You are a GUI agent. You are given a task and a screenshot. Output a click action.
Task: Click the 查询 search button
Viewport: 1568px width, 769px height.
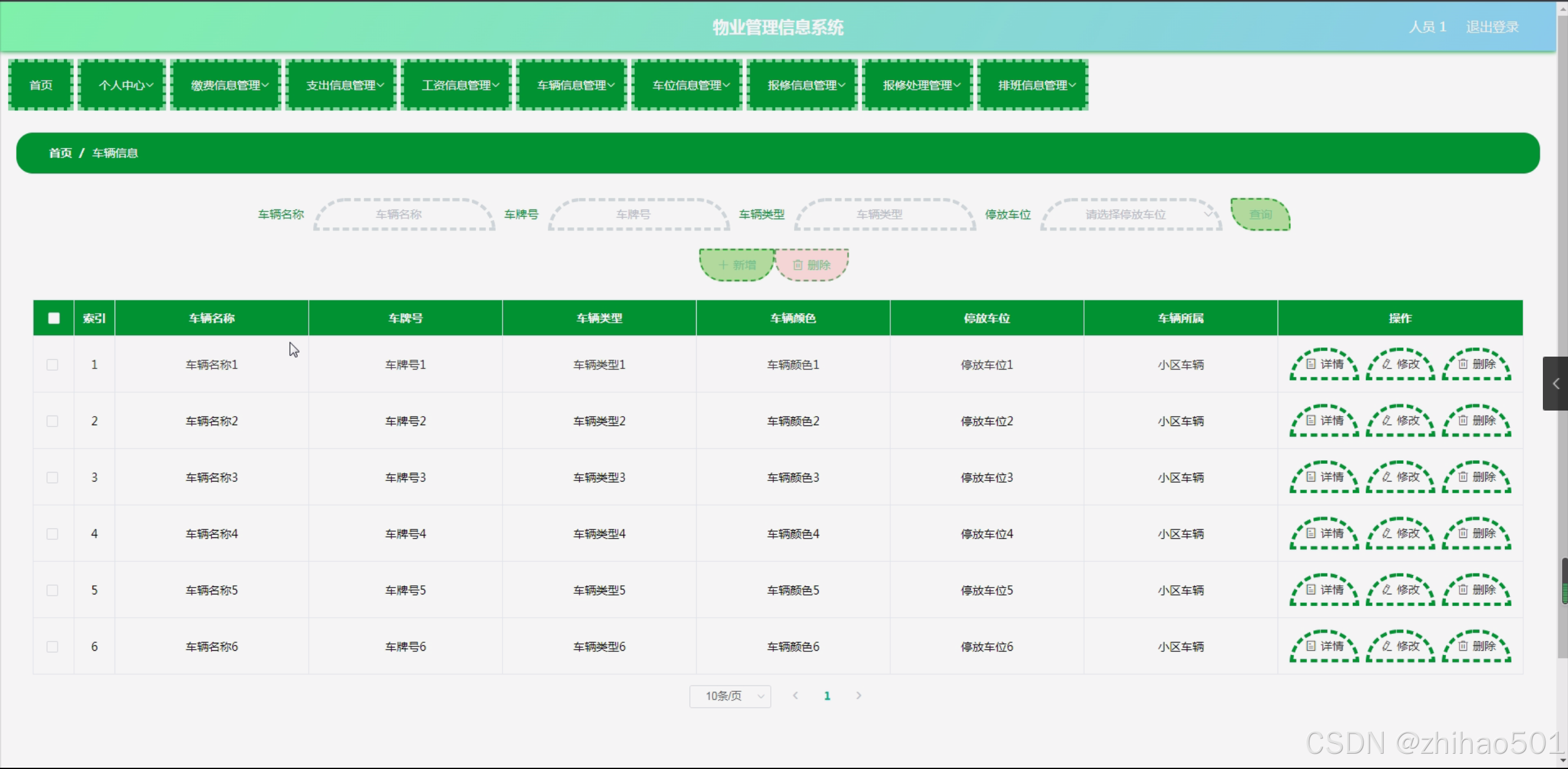pos(1260,214)
